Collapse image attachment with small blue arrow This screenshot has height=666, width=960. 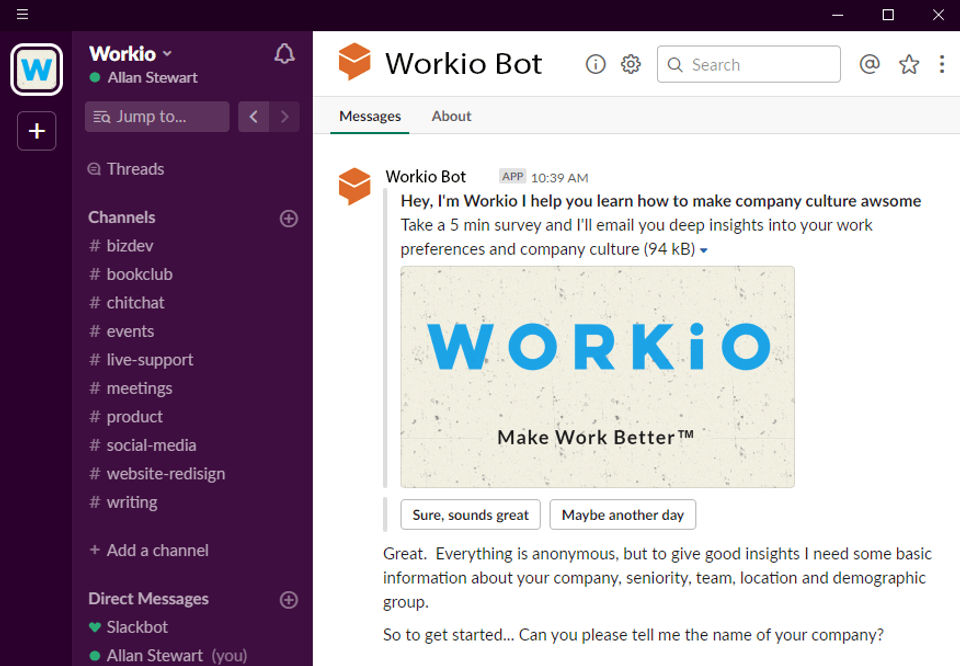704,250
